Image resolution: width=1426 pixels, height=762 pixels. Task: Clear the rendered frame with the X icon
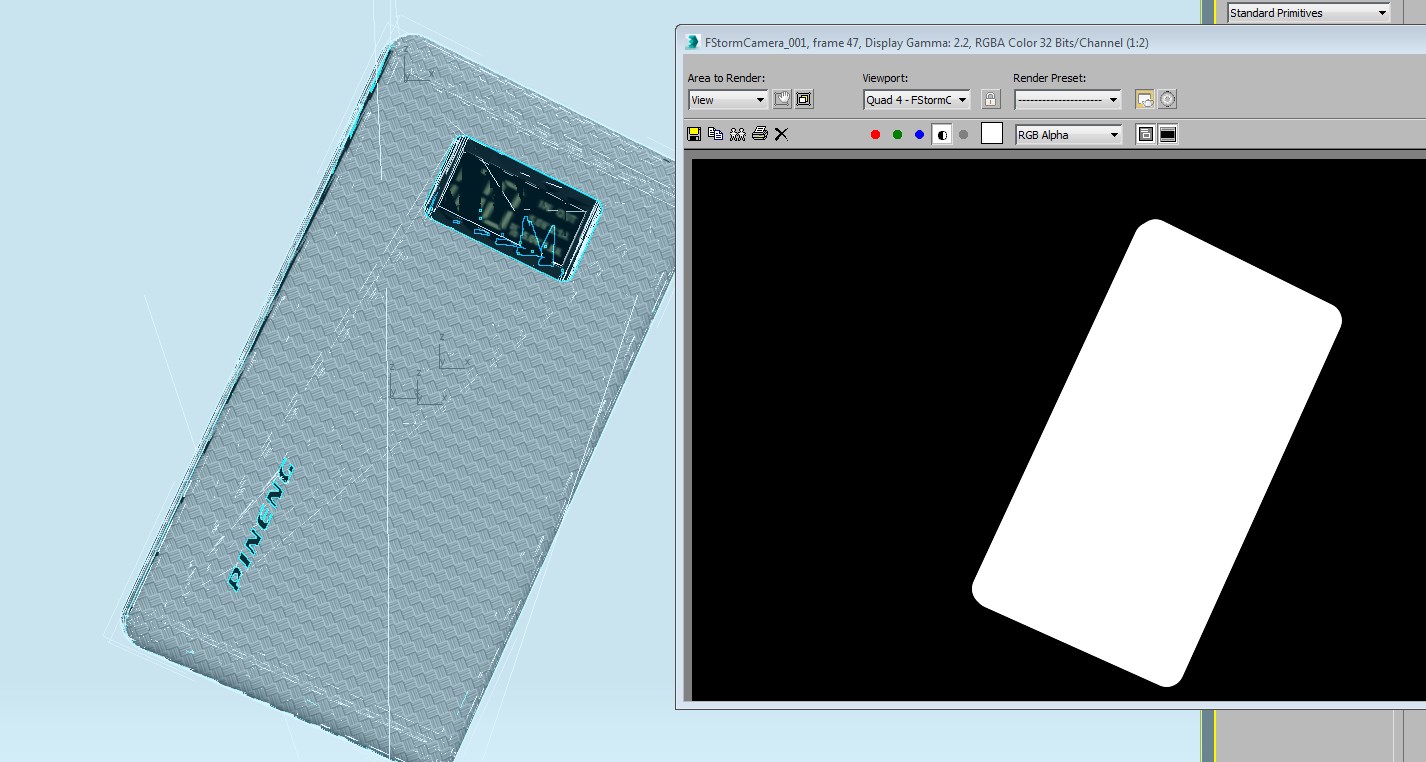click(x=782, y=134)
